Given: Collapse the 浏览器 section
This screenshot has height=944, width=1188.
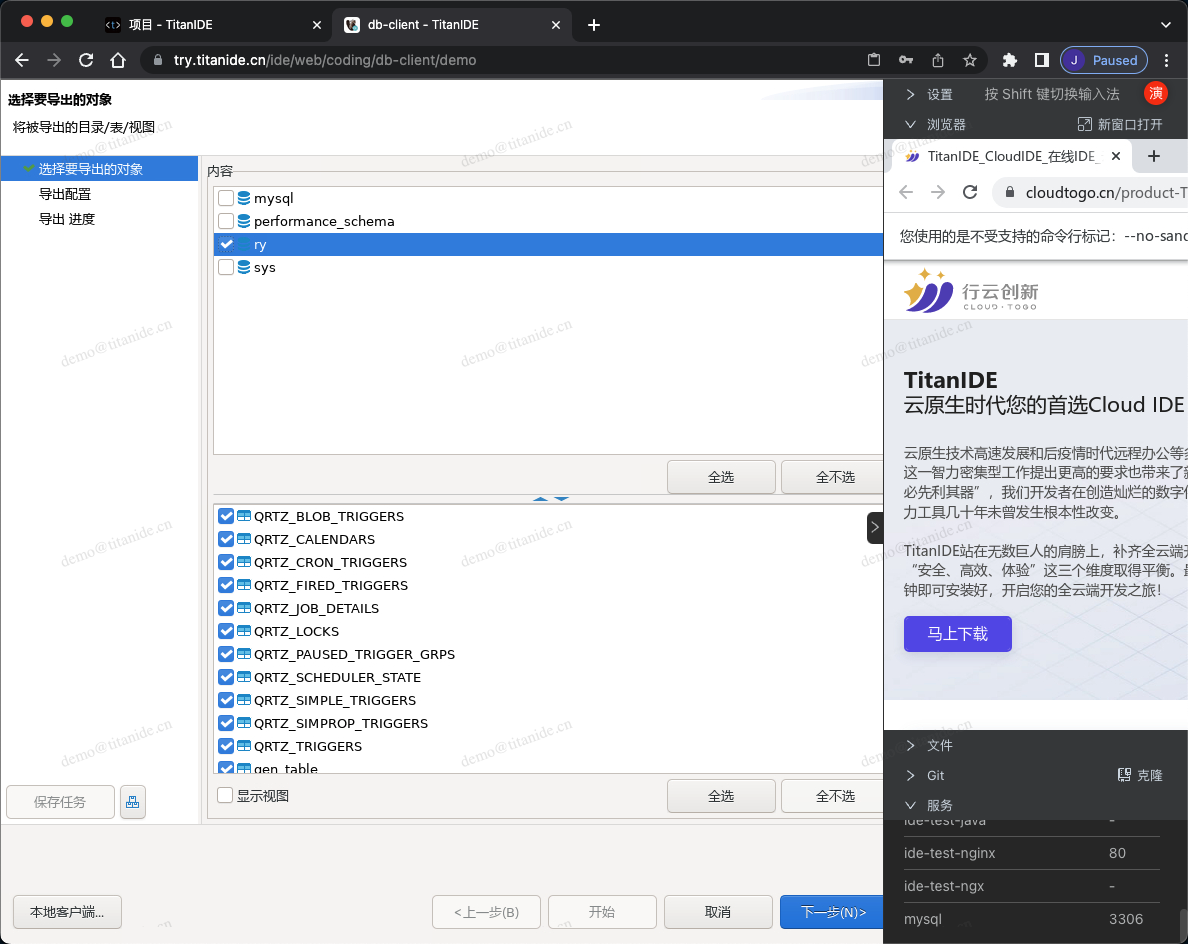Looking at the screenshot, I should click(910, 124).
